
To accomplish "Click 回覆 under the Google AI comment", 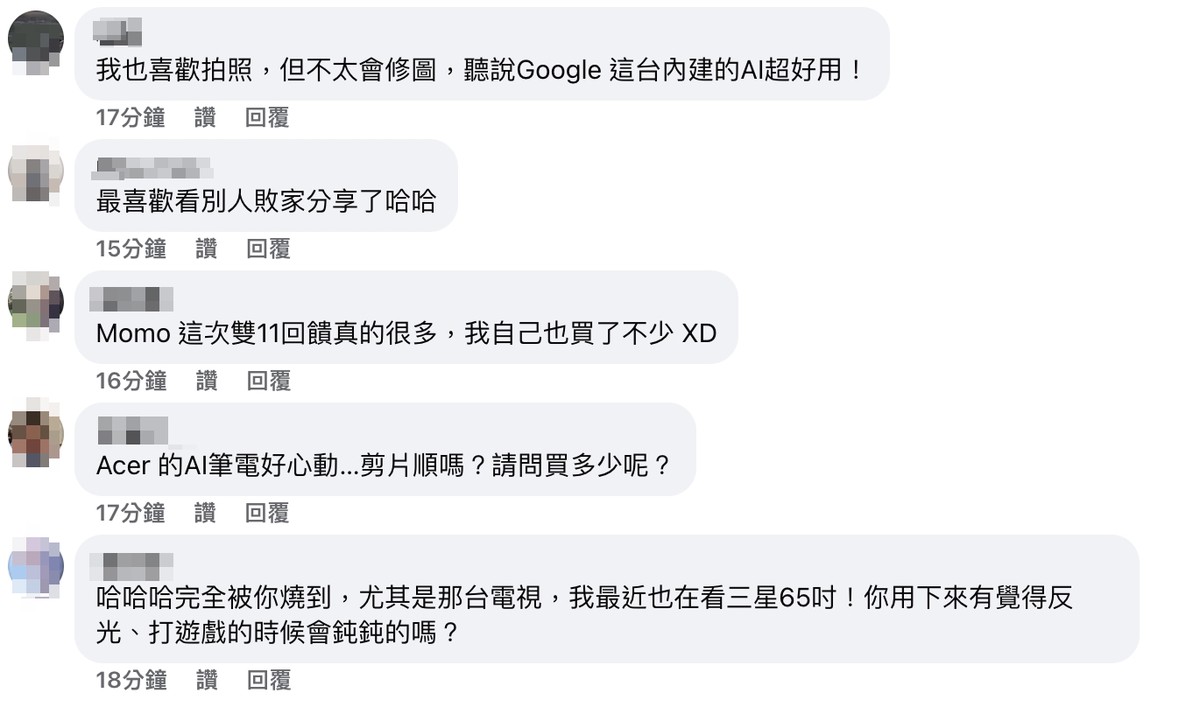I will (x=266, y=117).
